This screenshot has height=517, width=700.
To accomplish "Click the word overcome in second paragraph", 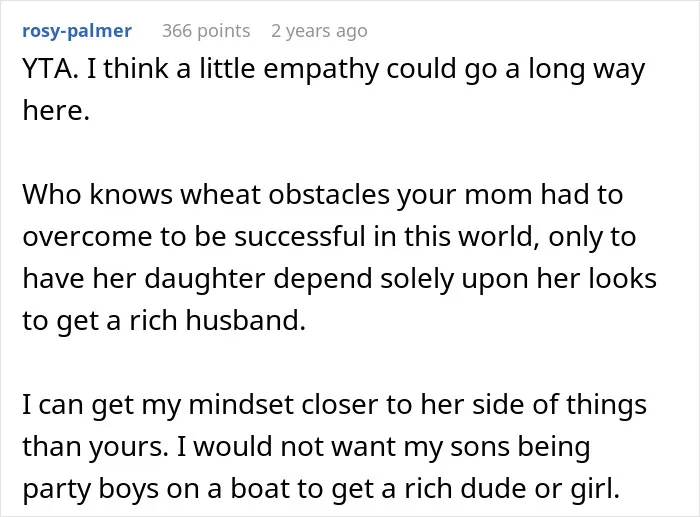I will coord(87,238).
